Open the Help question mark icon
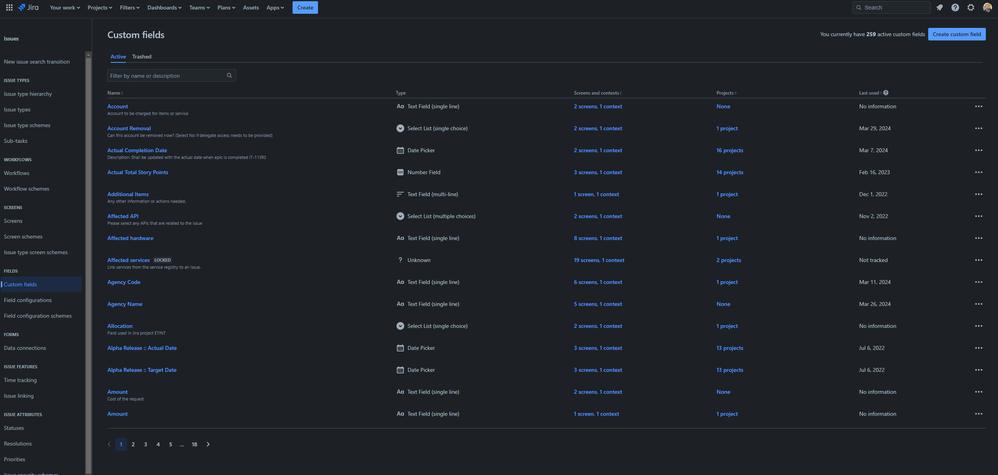This screenshot has height=475, width=998. click(x=955, y=8)
